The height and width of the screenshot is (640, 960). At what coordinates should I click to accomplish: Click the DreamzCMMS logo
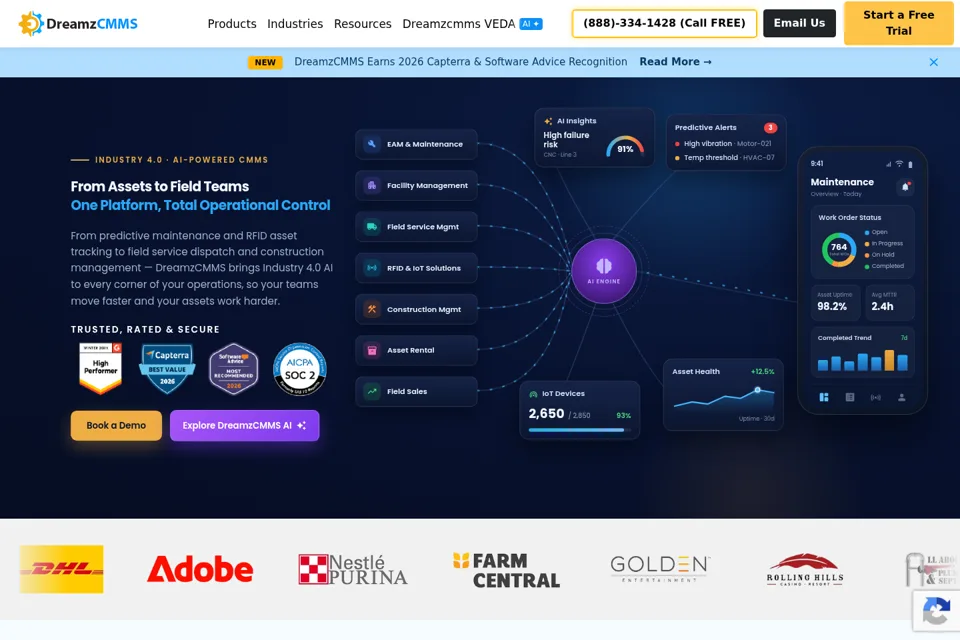pyautogui.click(x=78, y=24)
